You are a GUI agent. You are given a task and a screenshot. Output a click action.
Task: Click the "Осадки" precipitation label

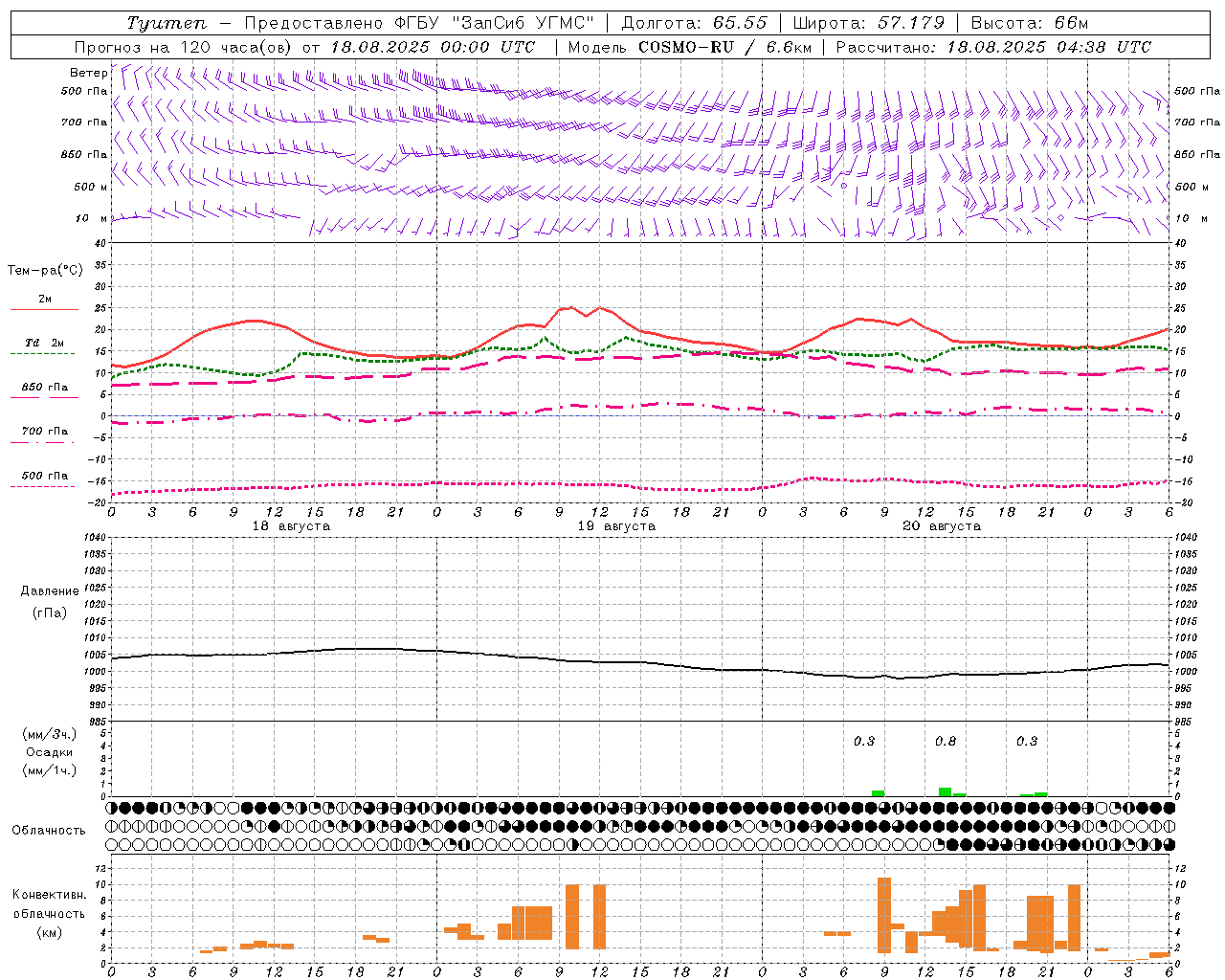(x=49, y=752)
